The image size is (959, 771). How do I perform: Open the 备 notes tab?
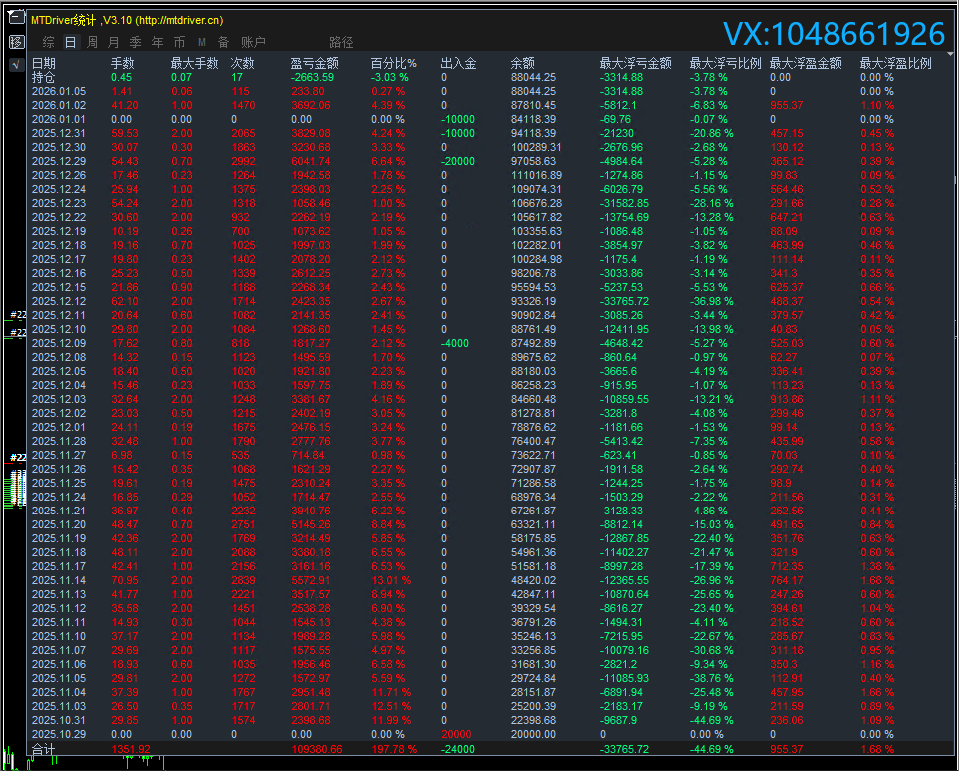(x=223, y=42)
